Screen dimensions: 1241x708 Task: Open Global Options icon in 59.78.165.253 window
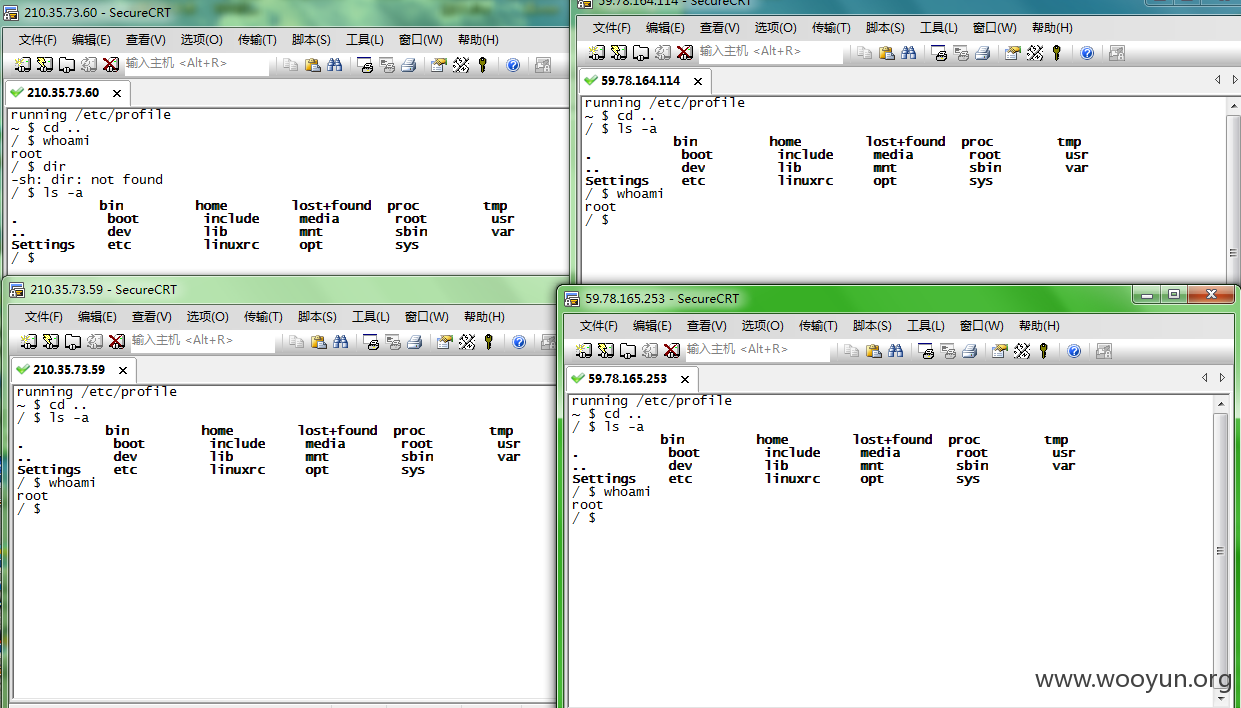coord(1021,350)
